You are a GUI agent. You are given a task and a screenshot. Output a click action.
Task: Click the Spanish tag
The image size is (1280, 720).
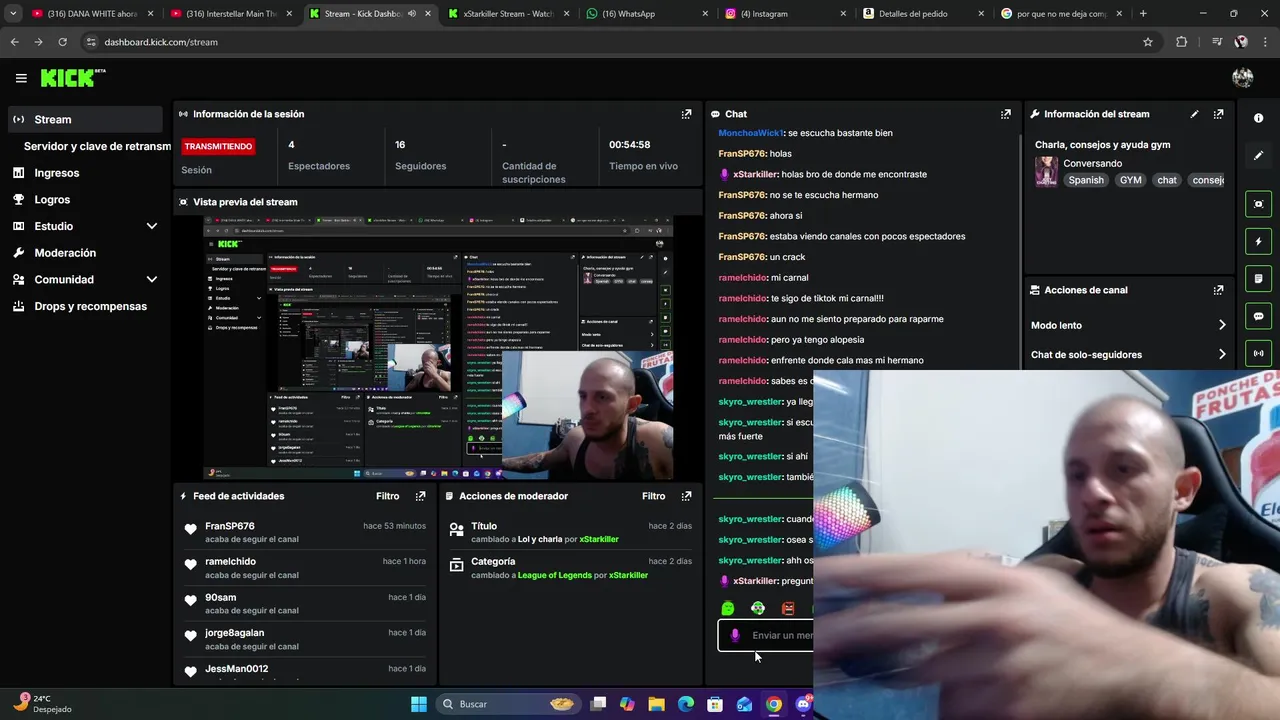point(1086,180)
